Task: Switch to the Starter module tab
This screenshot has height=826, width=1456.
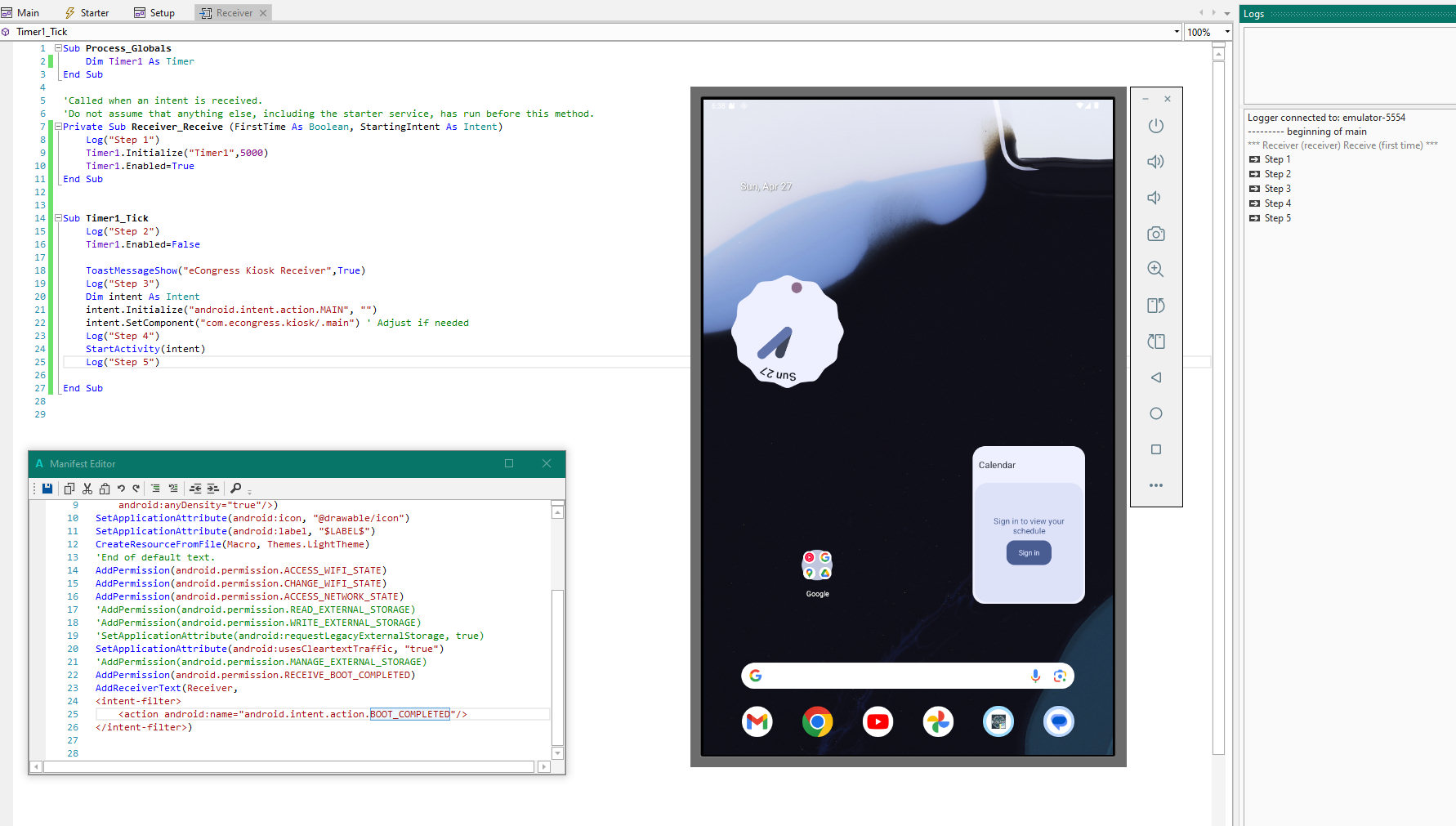Action: pyautogui.click(x=87, y=12)
